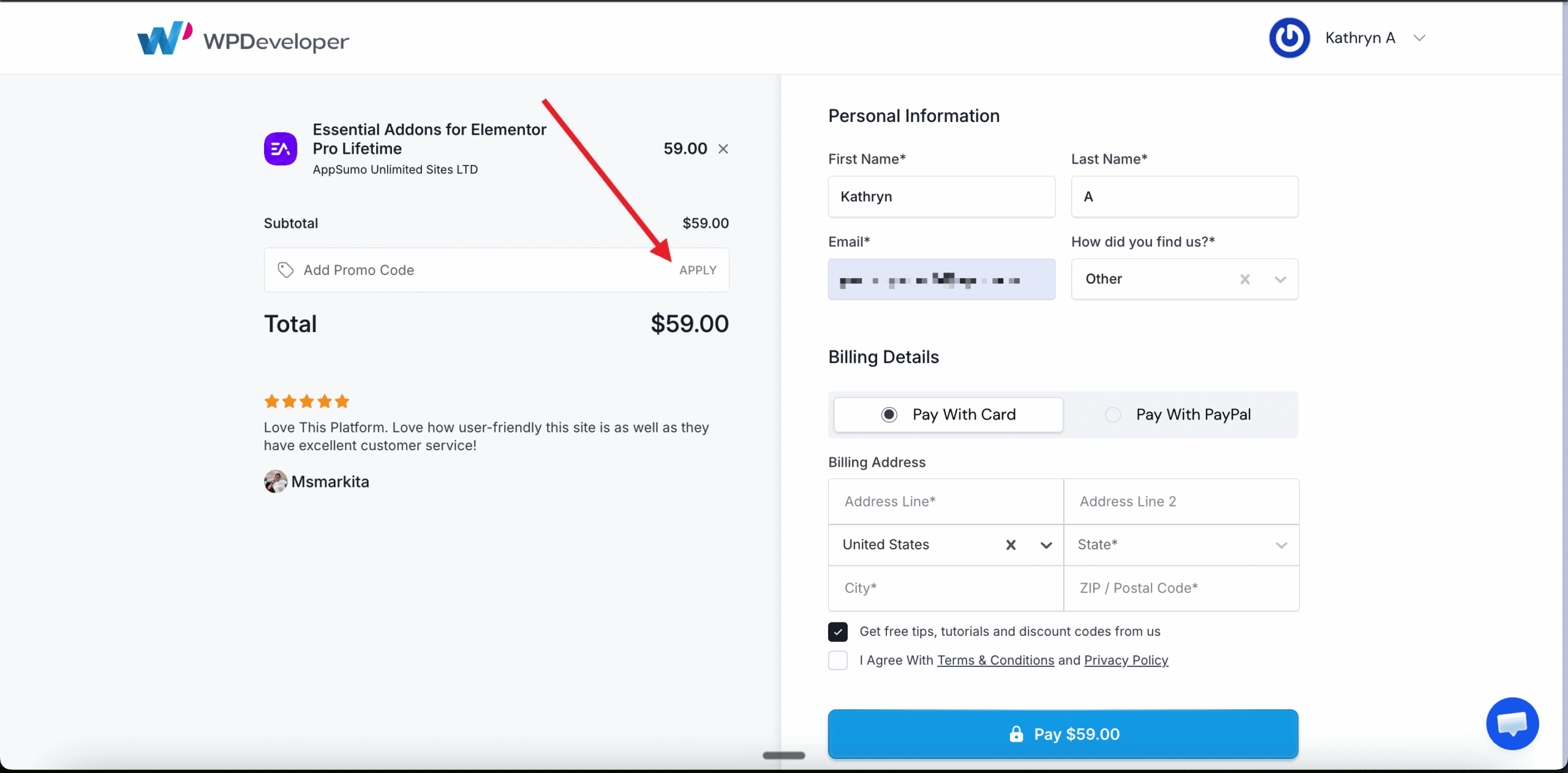Open Terms & Conditions link
1568x773 pixels.
(x=995, y=660)
